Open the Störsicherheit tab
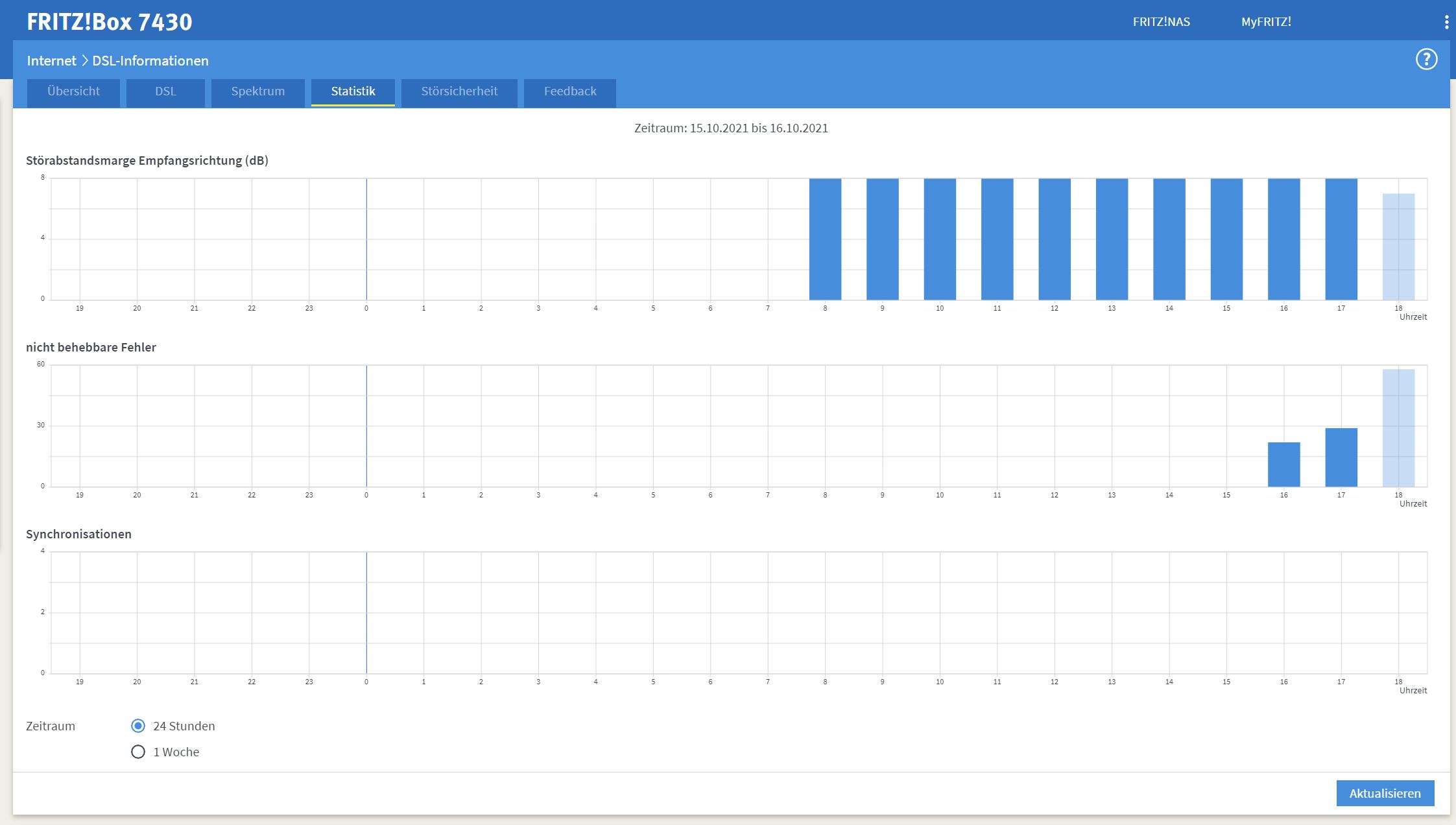1456x825 pixels. tap(459, 91)
